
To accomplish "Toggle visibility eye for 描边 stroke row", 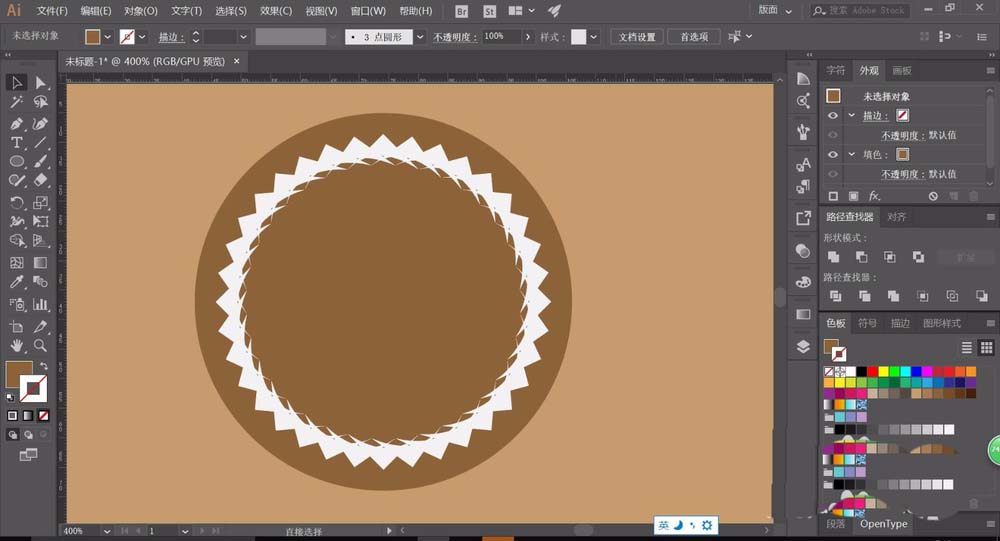I will point(833,116).
